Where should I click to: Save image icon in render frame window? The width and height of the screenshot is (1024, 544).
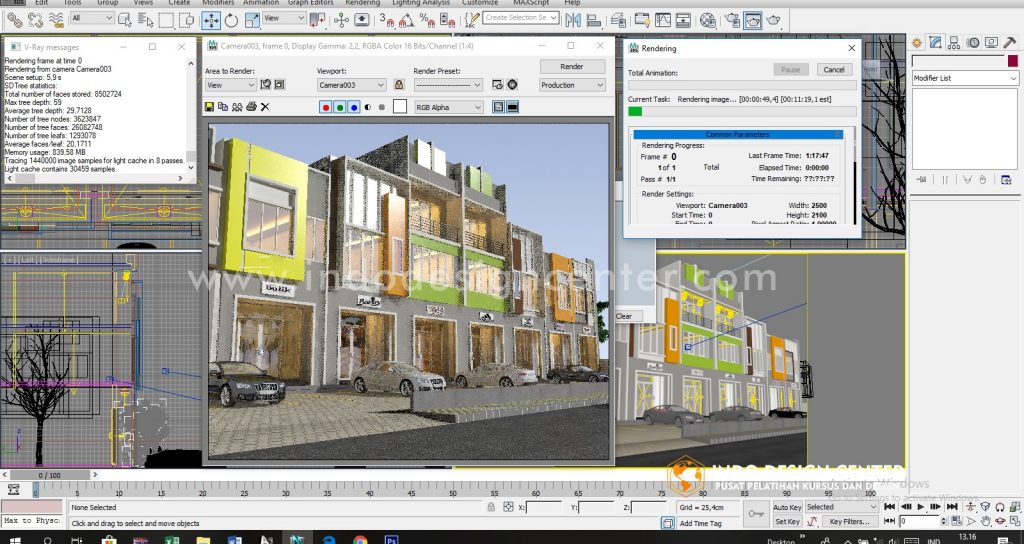pyautogui.click(x=209, y=106)
